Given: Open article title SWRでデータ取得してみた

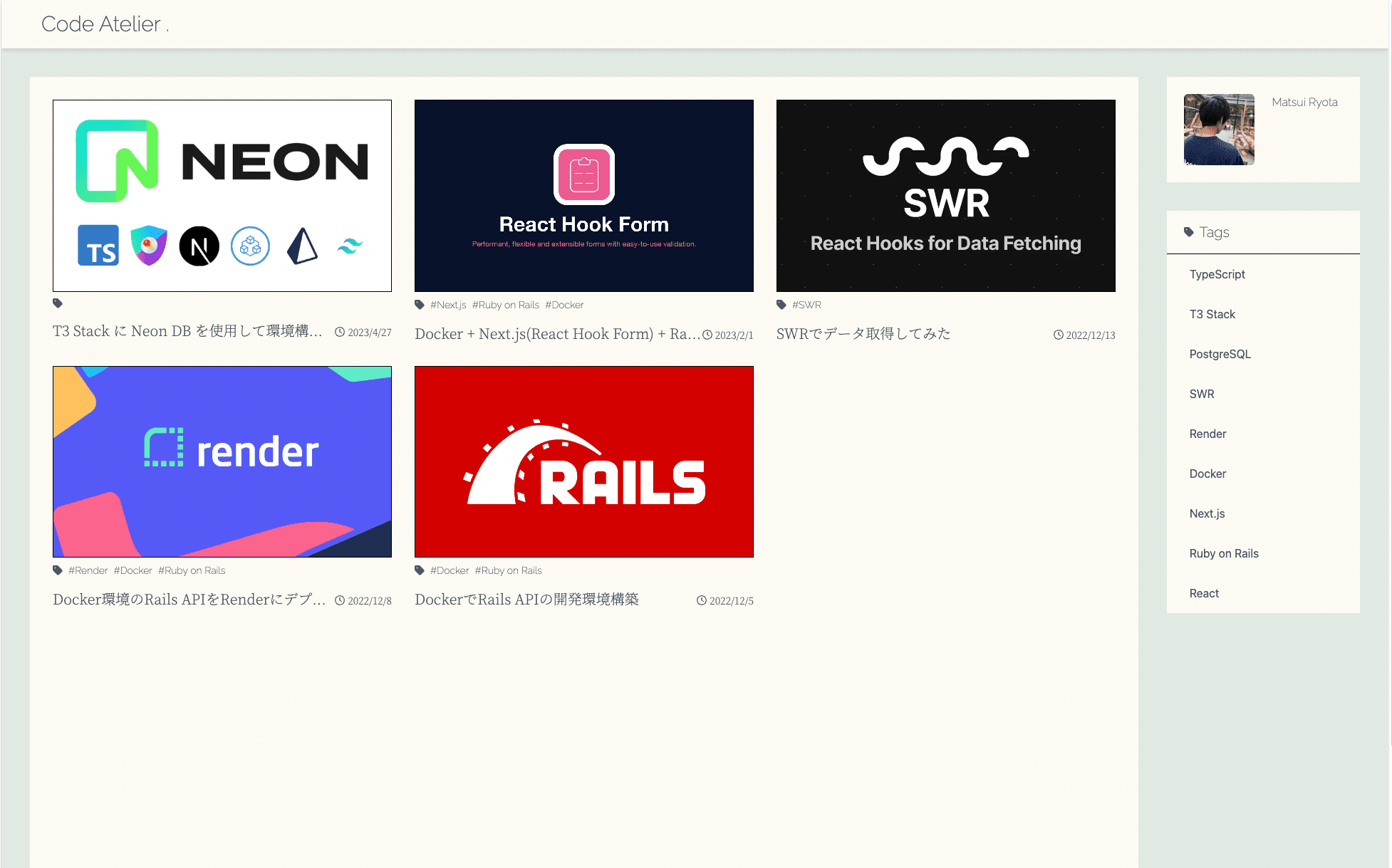Looking at the screenshot, I should (x=863, y=334).
